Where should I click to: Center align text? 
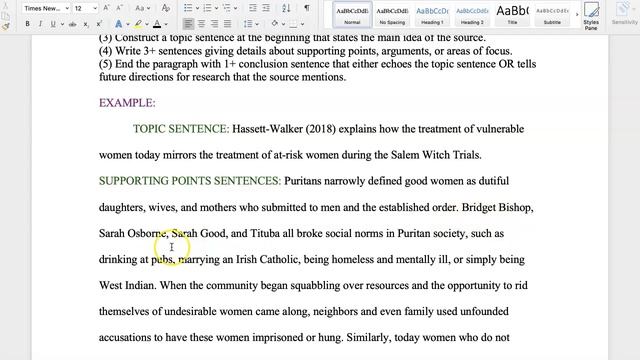[201, 24]
